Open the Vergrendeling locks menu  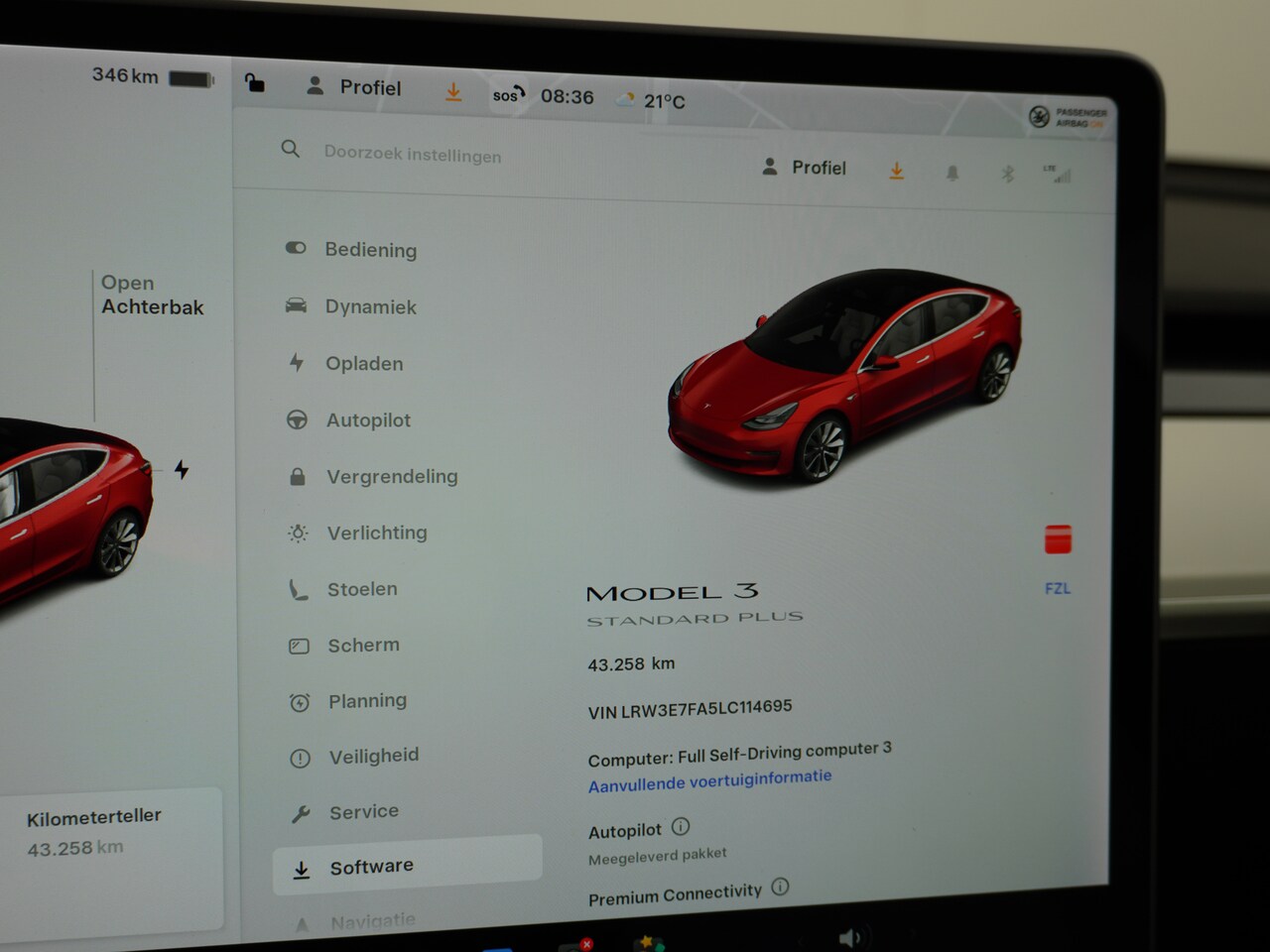392,477
